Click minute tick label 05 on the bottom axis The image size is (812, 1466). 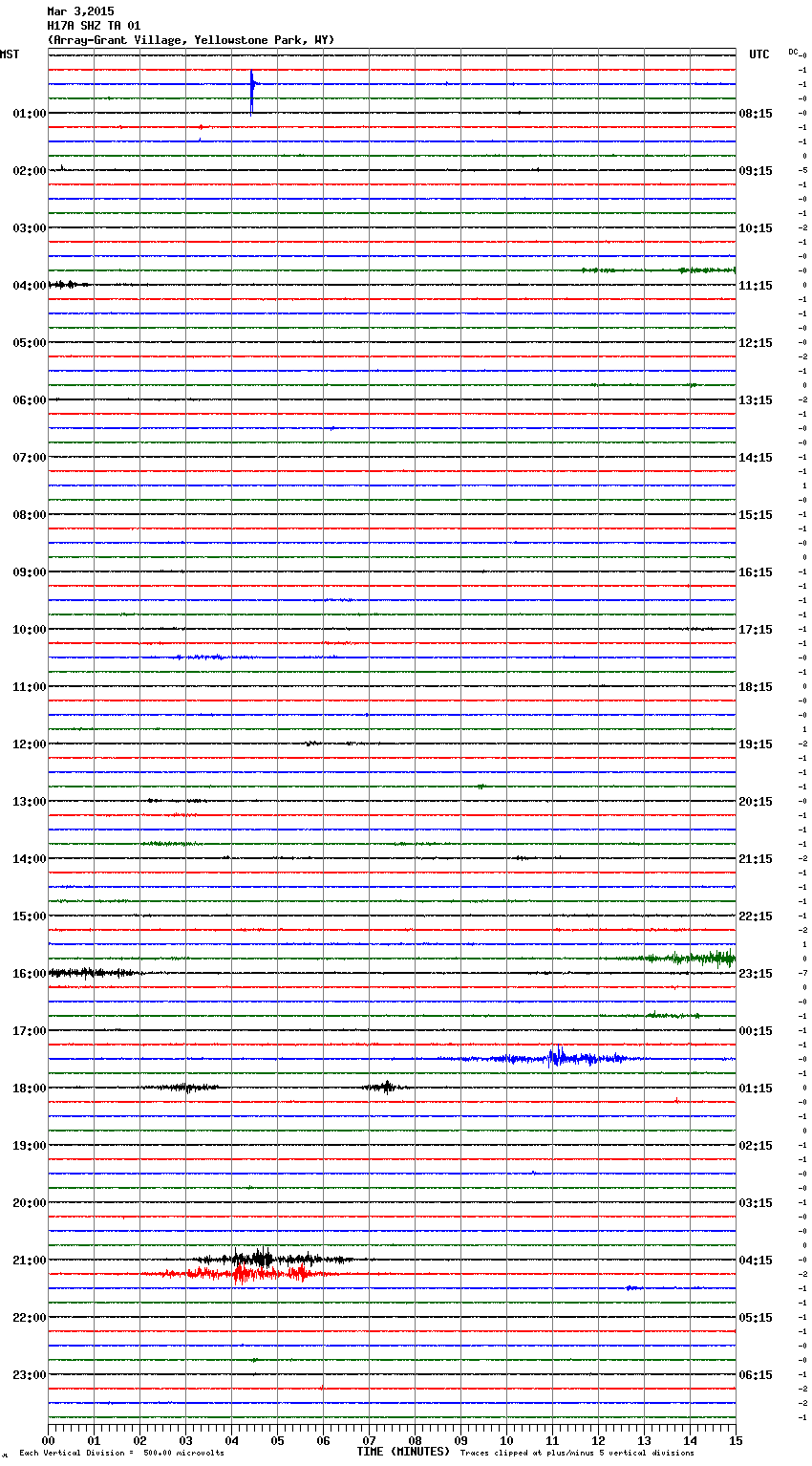[277, 1440]
